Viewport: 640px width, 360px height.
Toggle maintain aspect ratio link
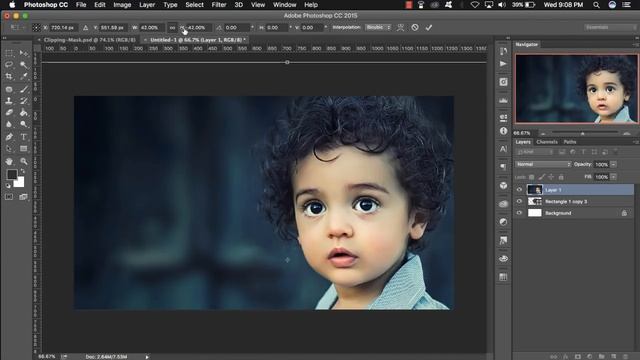[172, 28]
